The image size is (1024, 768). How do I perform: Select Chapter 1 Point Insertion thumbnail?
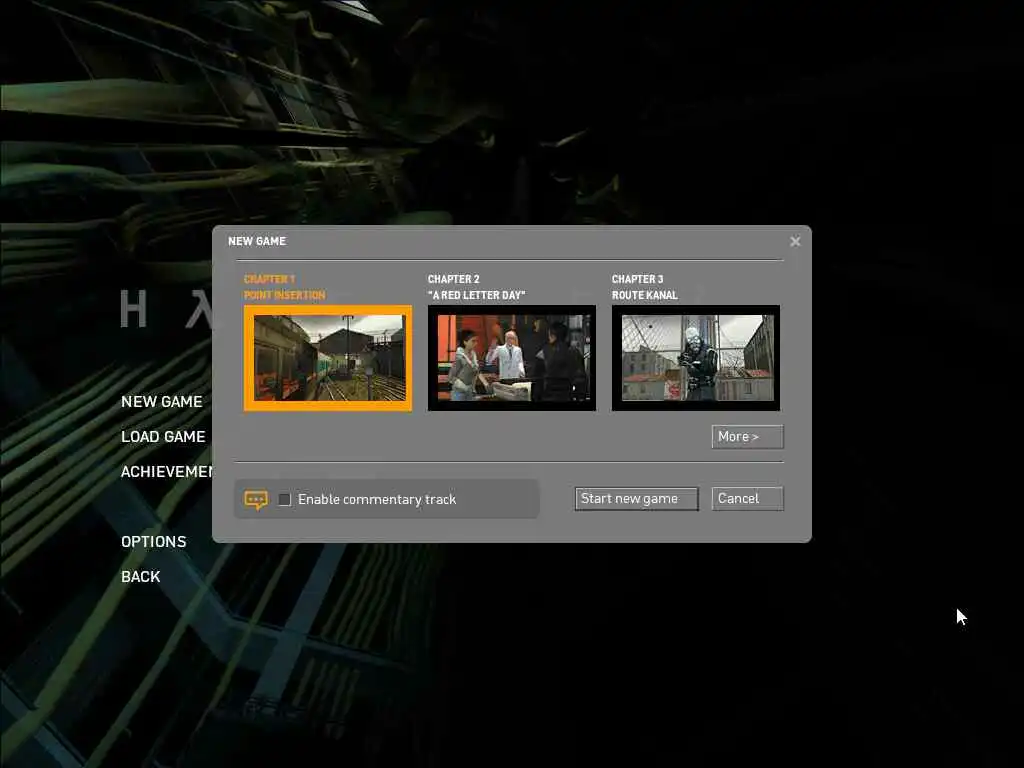[x=328, y=358]
